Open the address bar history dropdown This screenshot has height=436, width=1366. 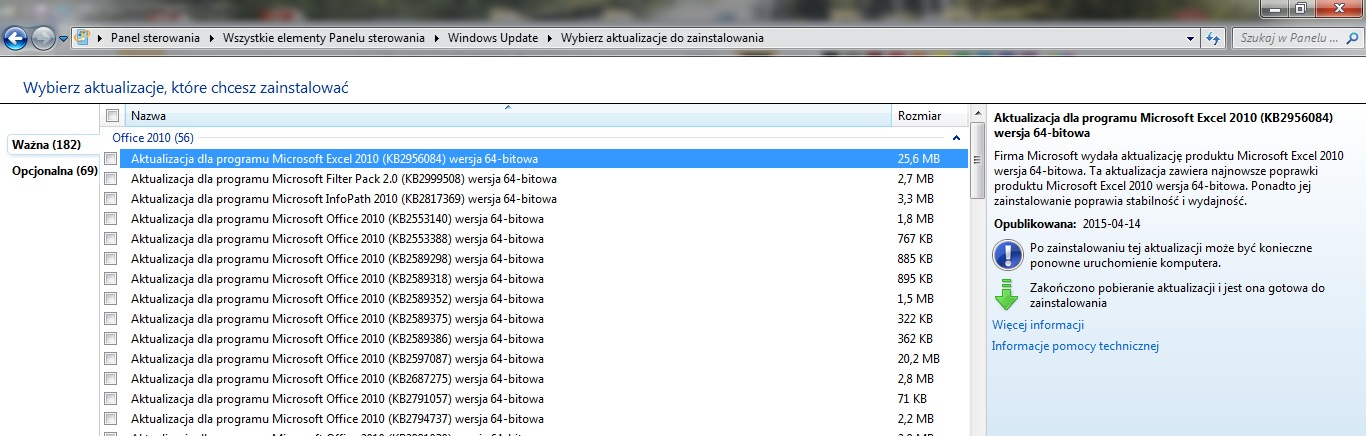1190,38
